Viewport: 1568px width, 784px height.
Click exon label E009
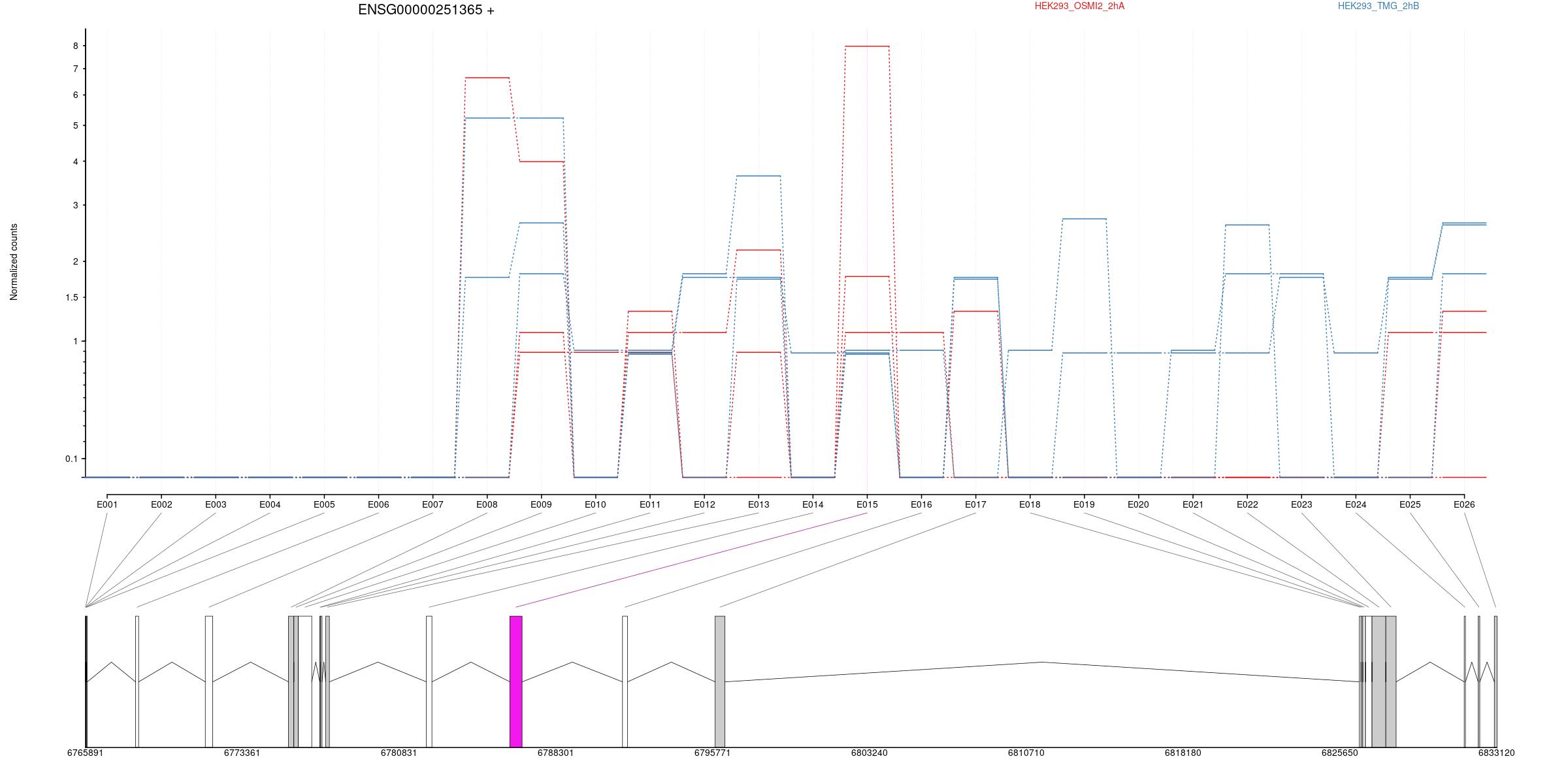click(541, 504)
